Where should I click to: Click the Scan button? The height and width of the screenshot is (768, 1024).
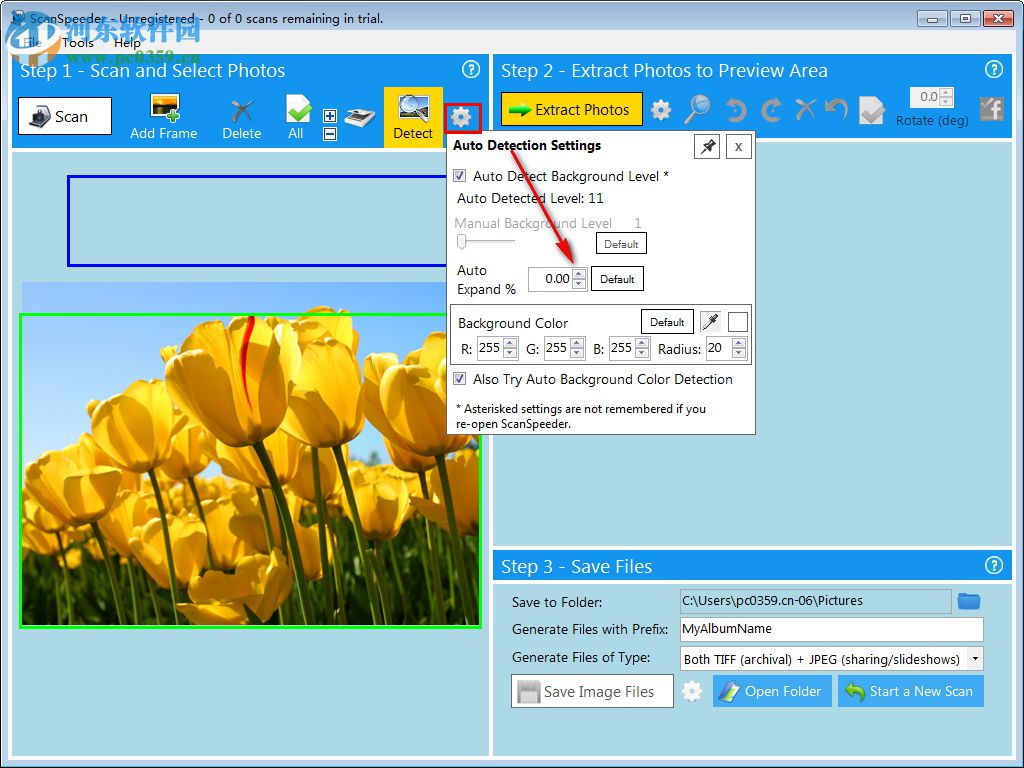click(65, 116)
